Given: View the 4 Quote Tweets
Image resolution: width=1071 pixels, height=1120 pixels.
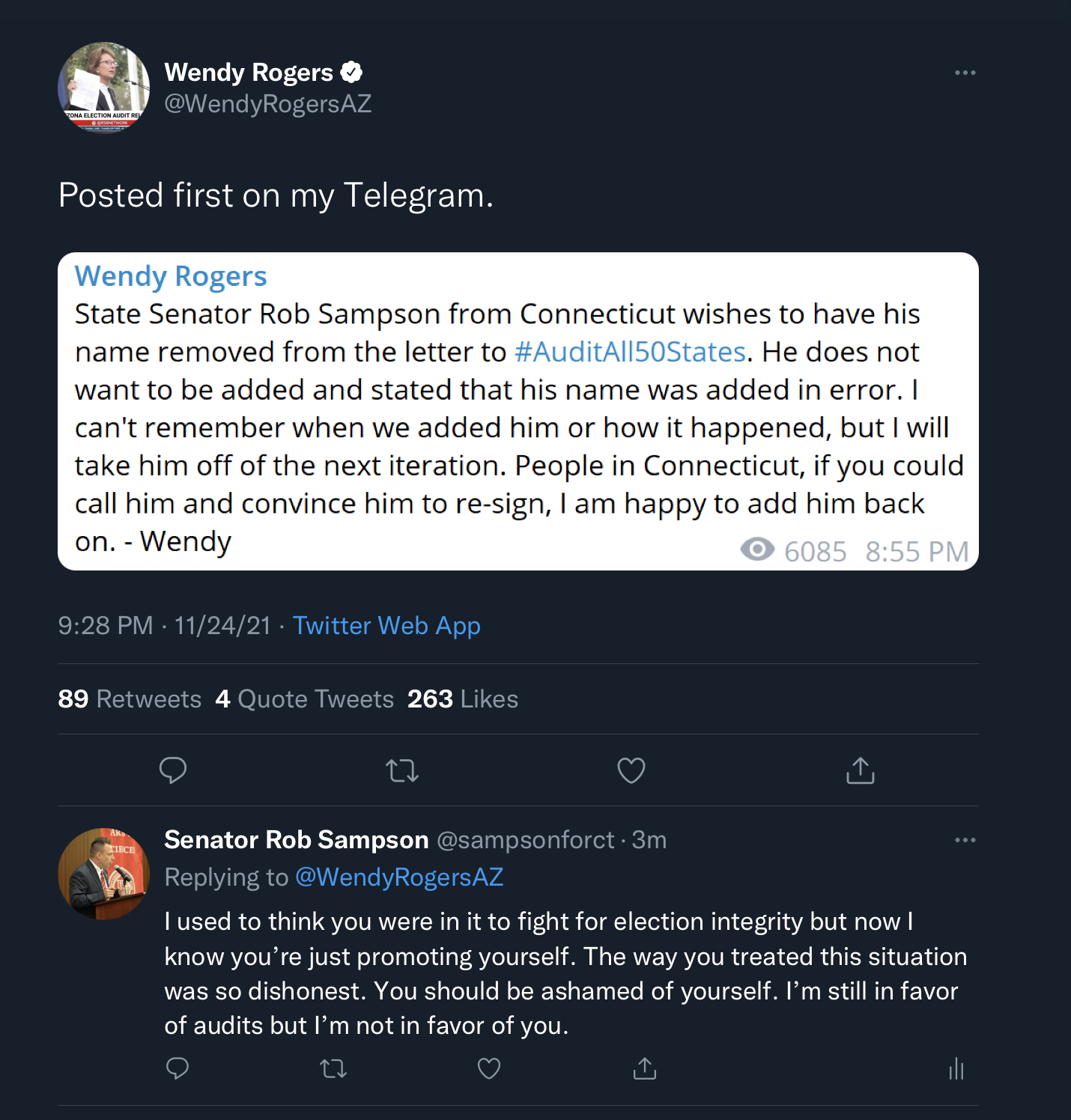Looking at the screenshot, I should (304, 699).
